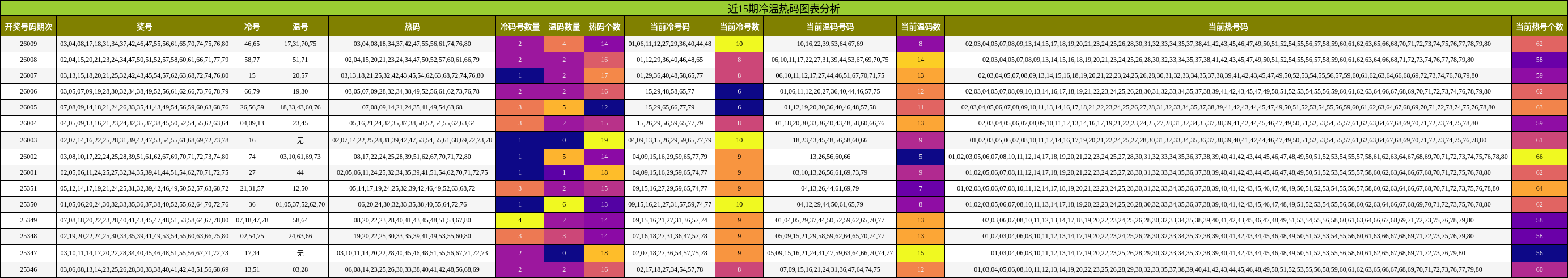
Task: Click 当前热号个数 cell 63 in row 26005
Action: tap(1540, 107)
